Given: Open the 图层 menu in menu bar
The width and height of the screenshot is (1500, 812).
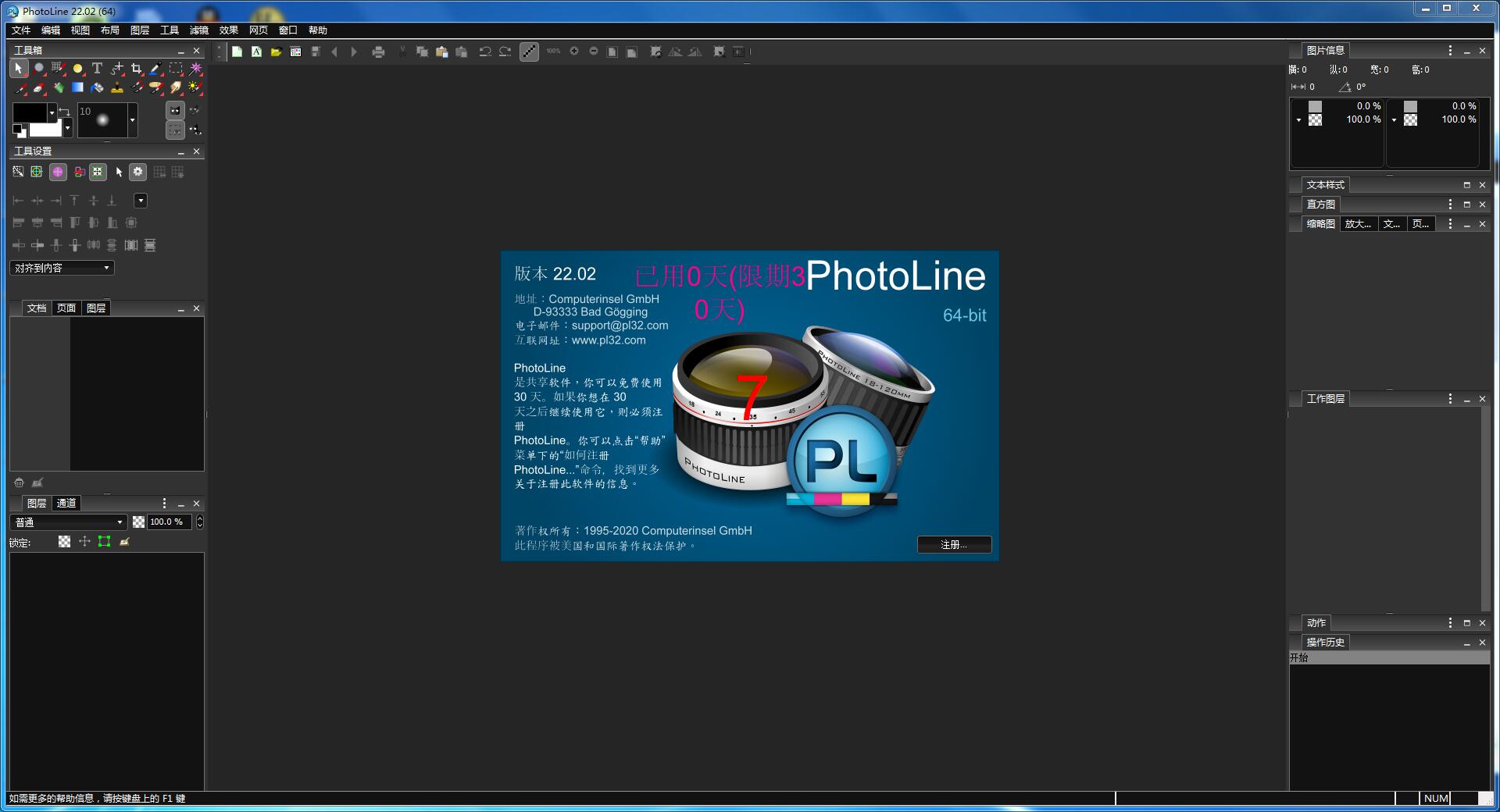Looking at the screenshot, I should [x=140, y=30].
